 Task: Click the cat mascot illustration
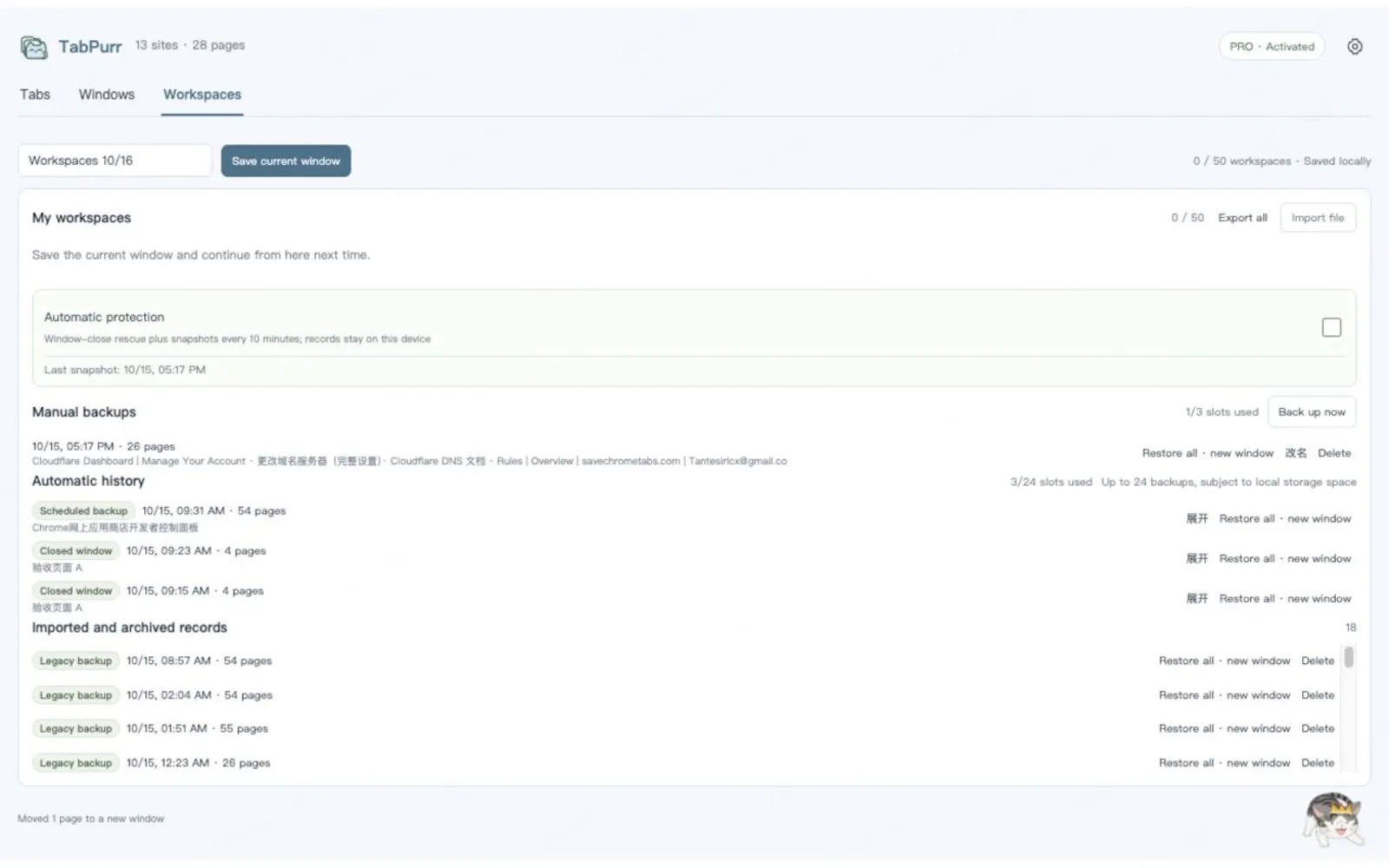pos(1333,819)
